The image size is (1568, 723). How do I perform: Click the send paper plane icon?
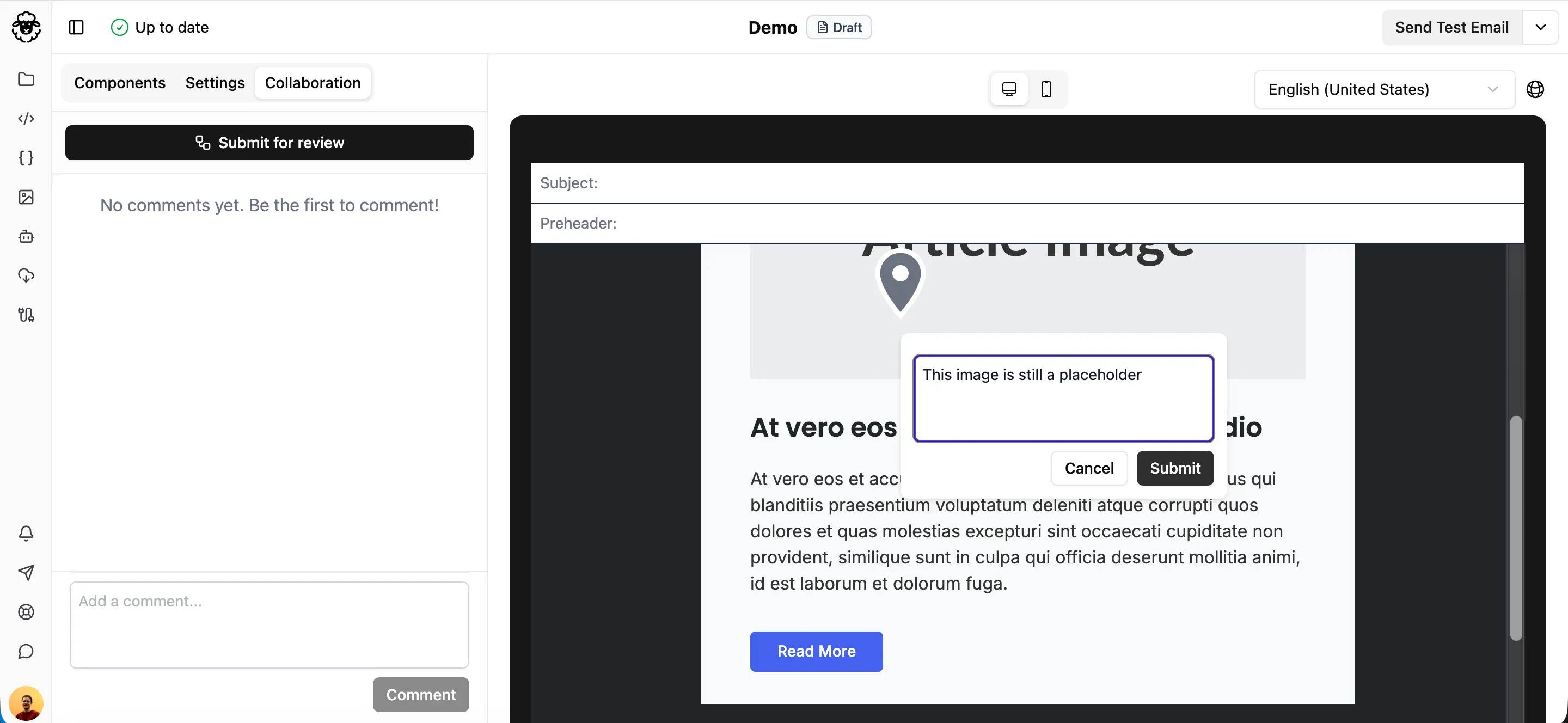coord(26,573)
